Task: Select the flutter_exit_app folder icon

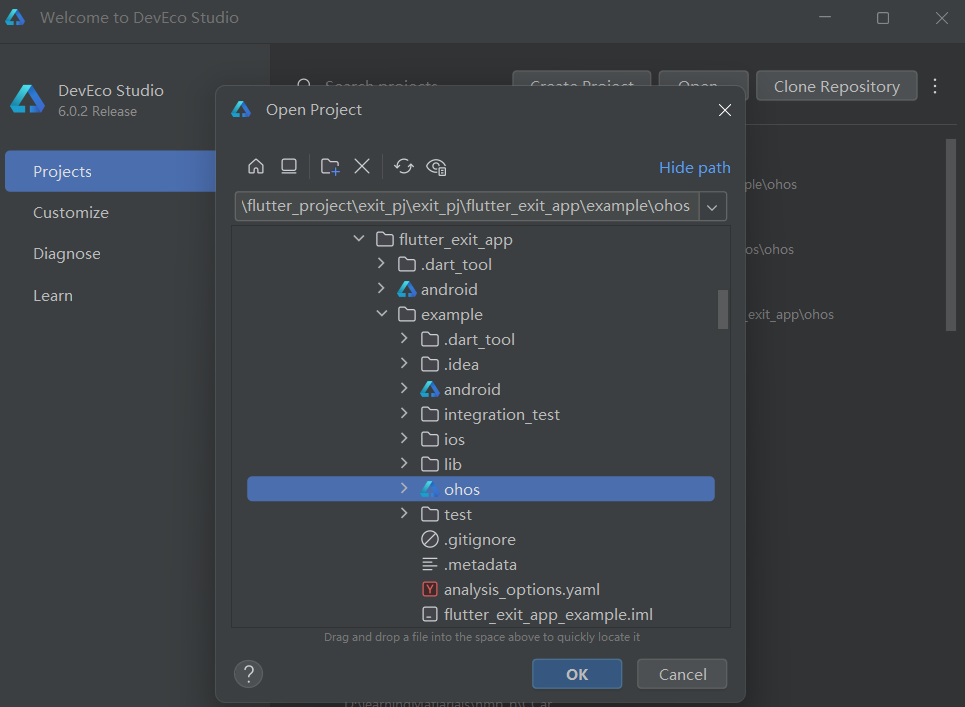Action: click(x=385, y=239)
